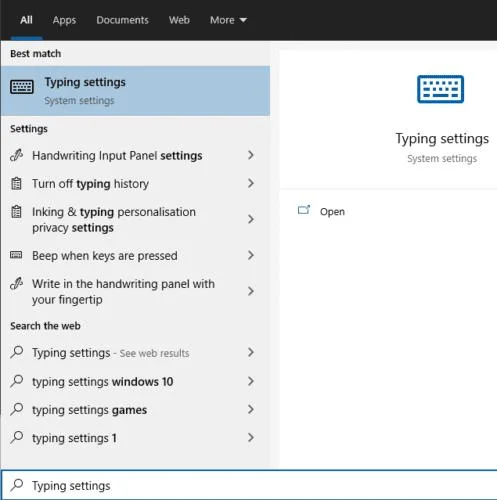The image size is (497, 500).
Task: Open Beep when keys are pressed result
Action: point(135,256)
